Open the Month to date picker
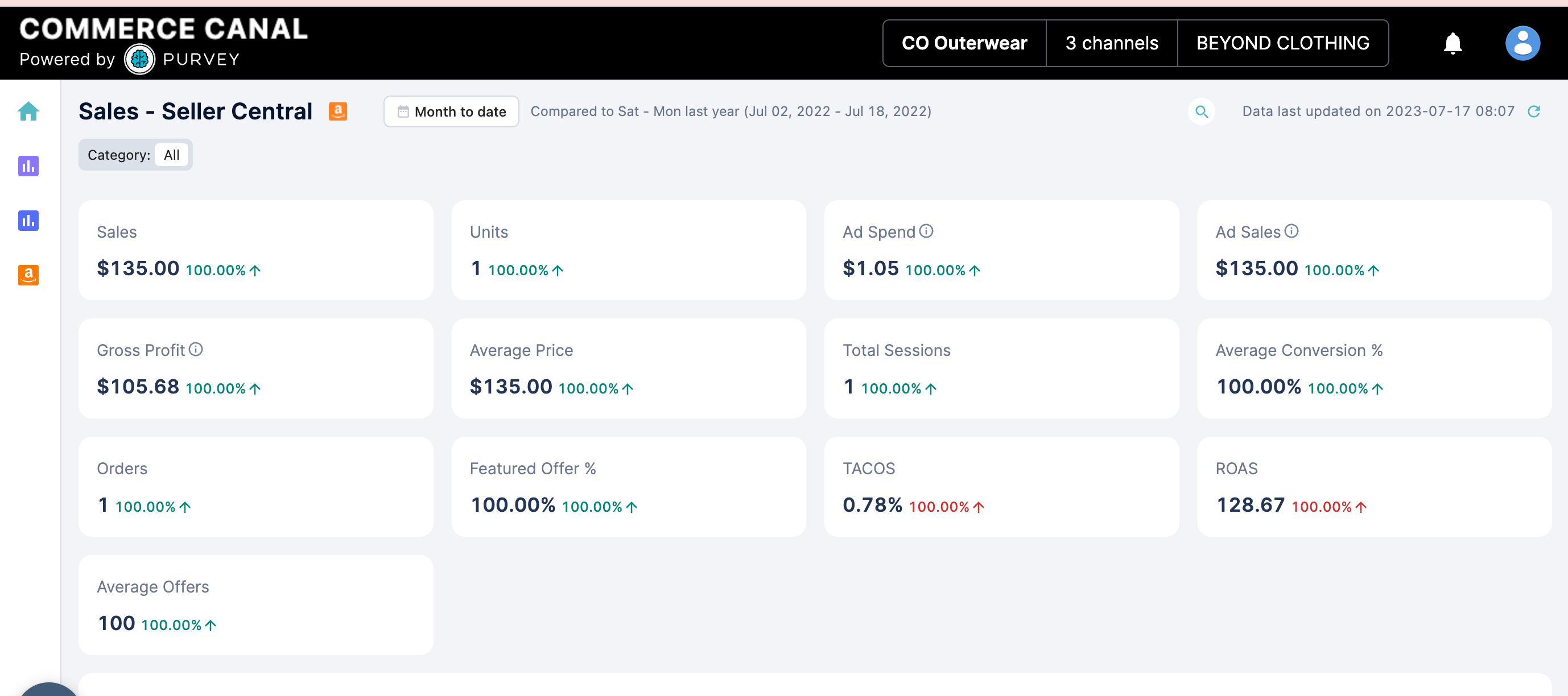Screen dimensions: 1568x696 click(x=451, y=112)
